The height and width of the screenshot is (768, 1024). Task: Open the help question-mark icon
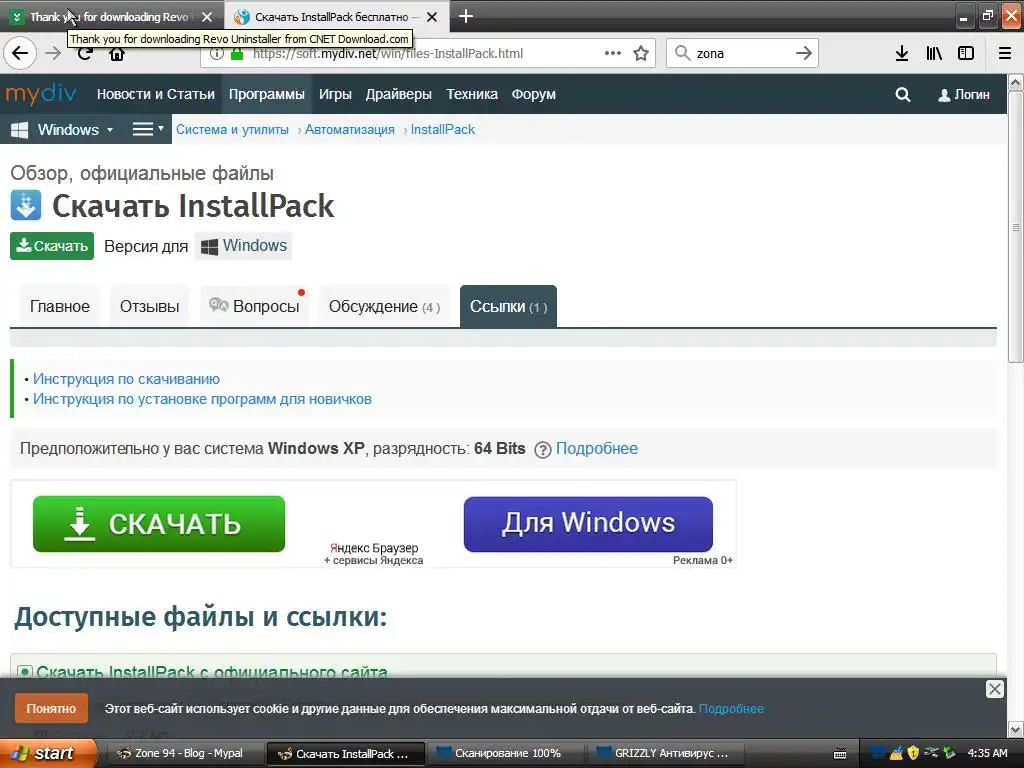click(543, 450)
